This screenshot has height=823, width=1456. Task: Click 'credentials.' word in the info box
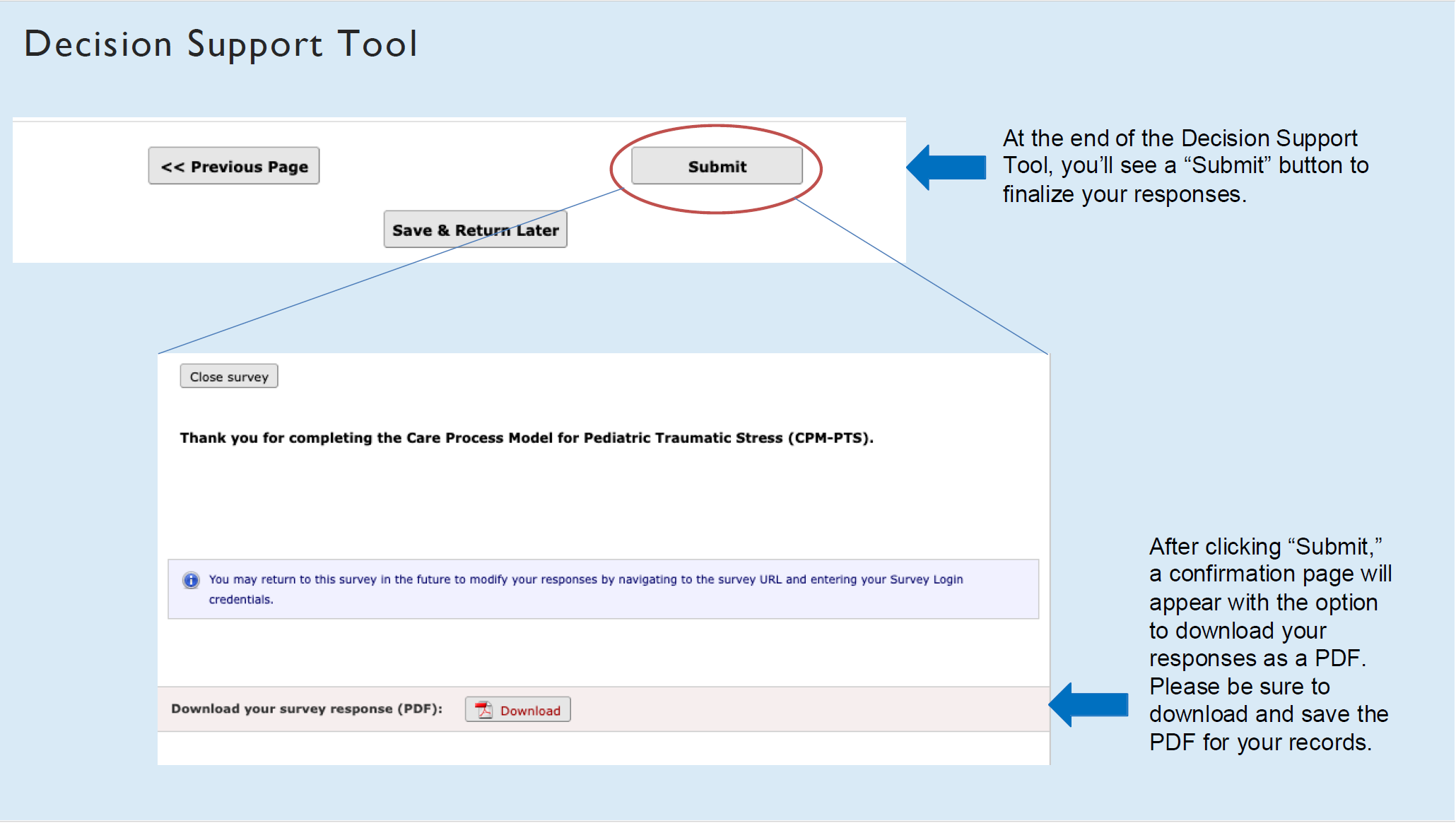coord(240,600)
